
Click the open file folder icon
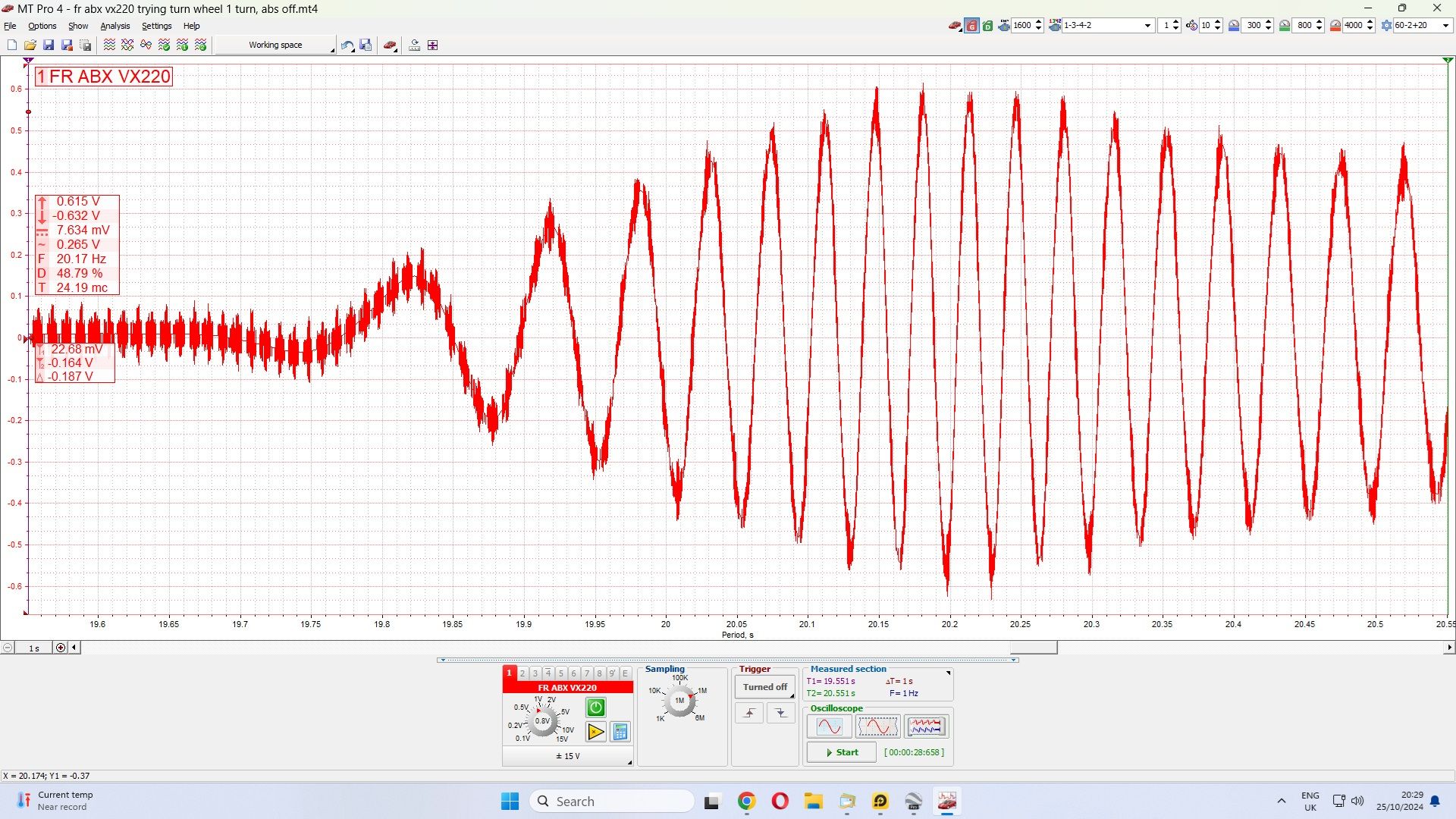coord(30,45)
